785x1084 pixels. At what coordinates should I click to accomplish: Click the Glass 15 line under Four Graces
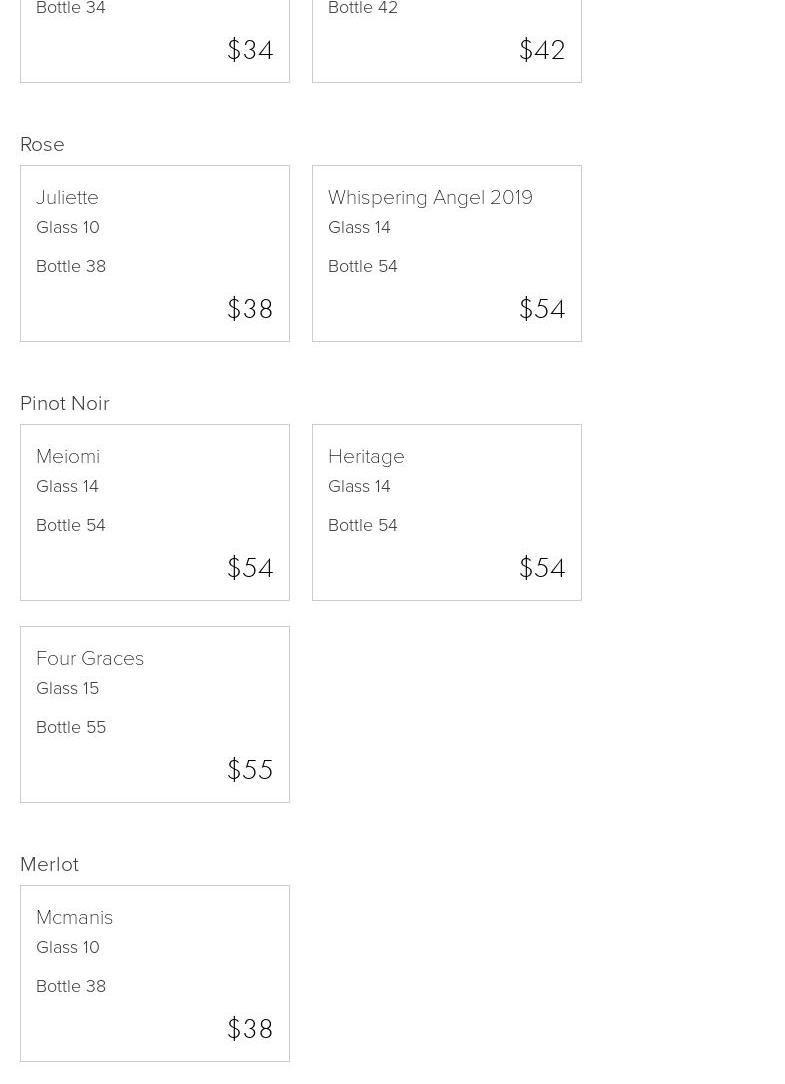pos(68,688)
